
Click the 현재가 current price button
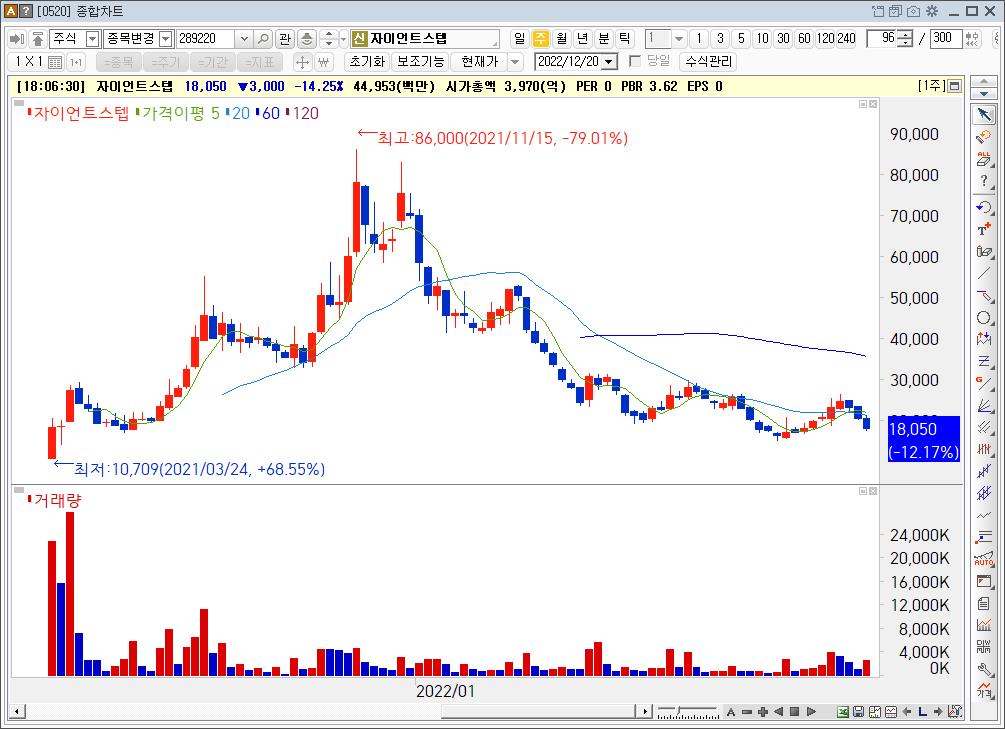(x=479, y=62)
